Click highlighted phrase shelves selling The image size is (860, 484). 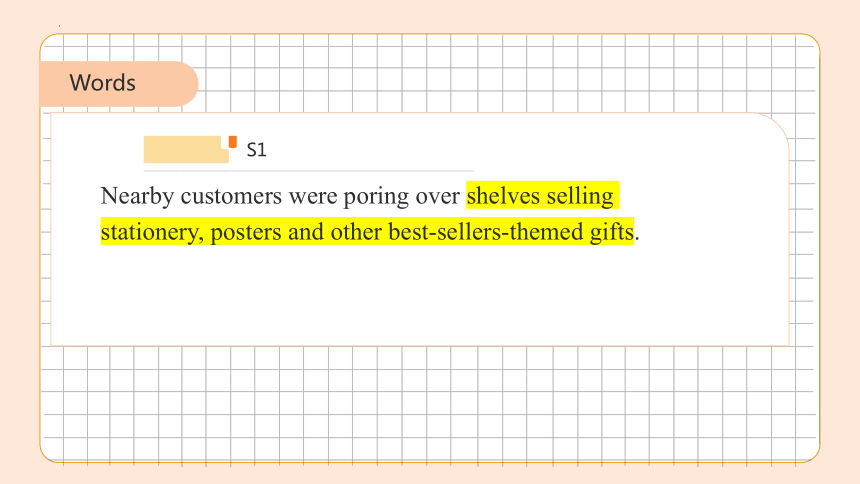point(540,196)
